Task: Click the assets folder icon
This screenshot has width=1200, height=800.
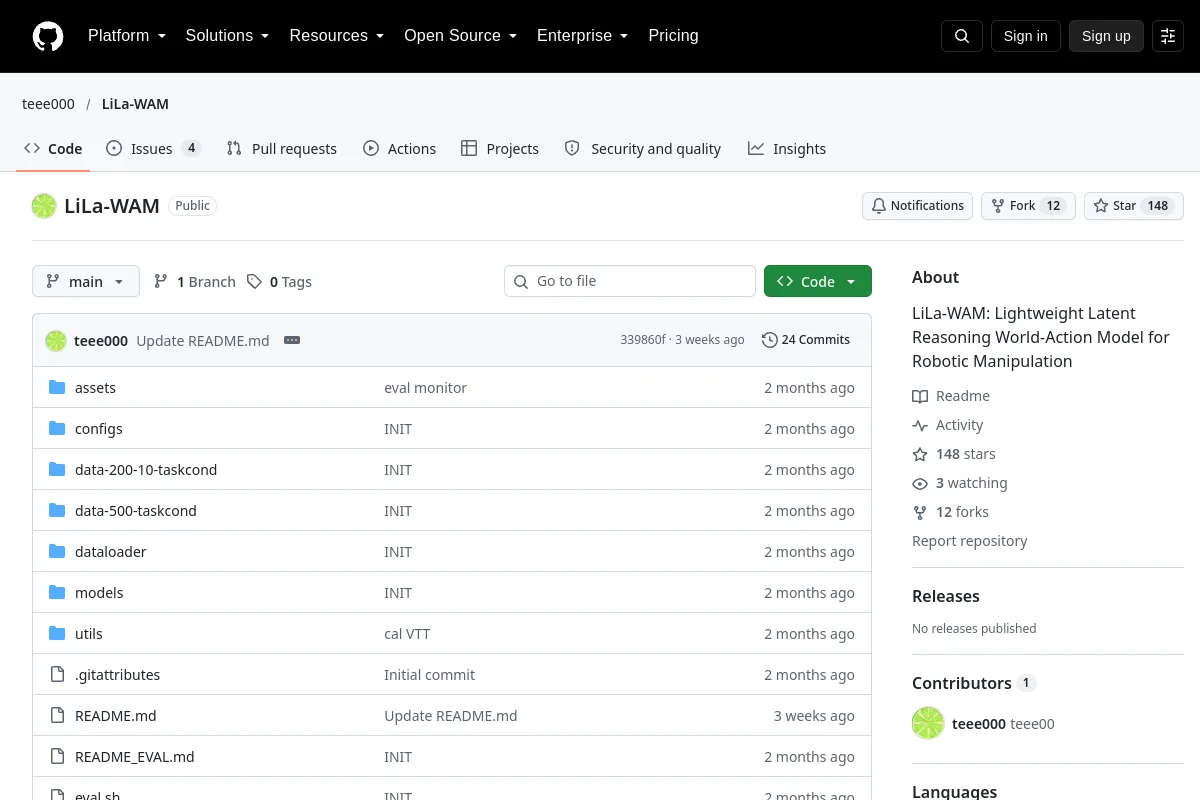Action: tap(57, 388)
